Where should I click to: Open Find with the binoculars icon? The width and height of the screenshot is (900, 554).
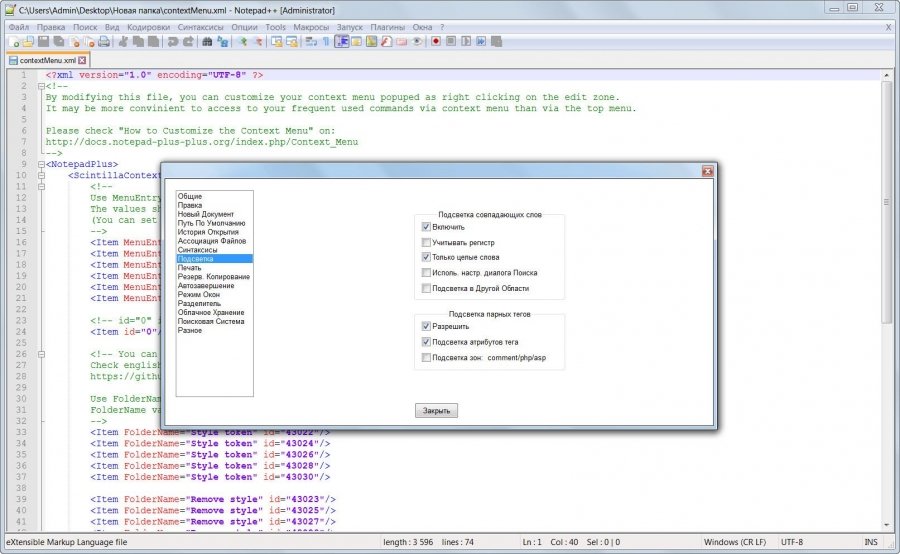click(x=206, y=42)
